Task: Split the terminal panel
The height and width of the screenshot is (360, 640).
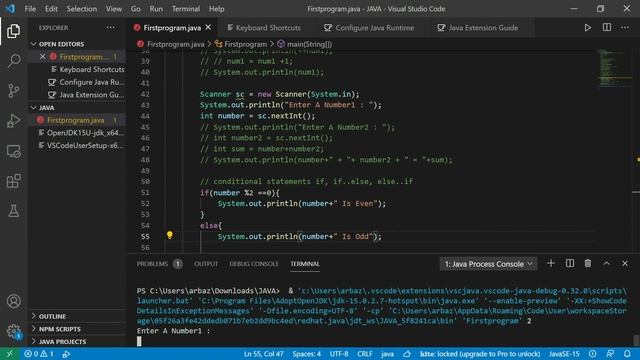Action: 570,264
